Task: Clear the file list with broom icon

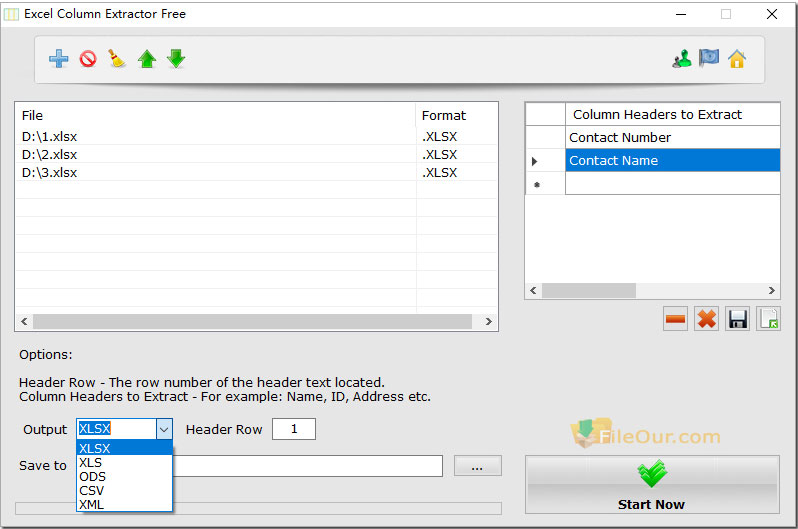Action: (x=117, y=59)
